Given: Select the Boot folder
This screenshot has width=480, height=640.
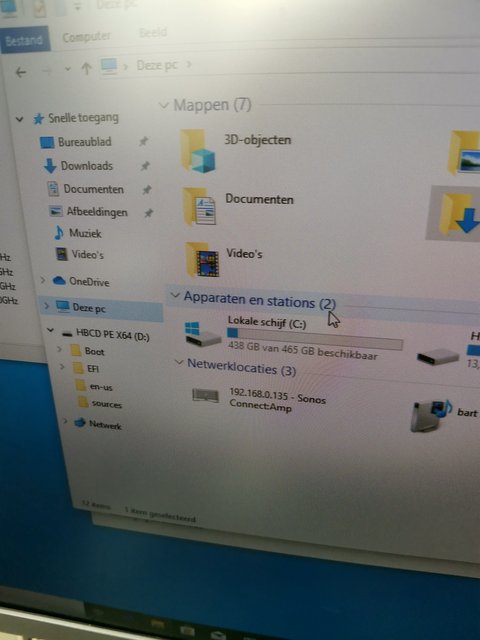Looking at the screenshot, I should [x=87, y=351].
